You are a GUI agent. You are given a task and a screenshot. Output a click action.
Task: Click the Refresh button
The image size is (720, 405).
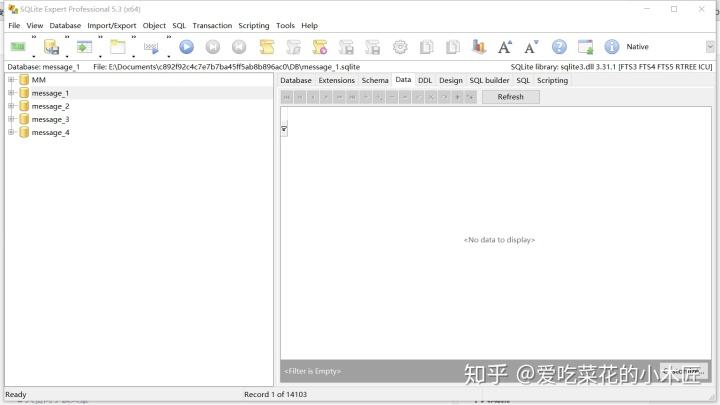tap(511, 97)
